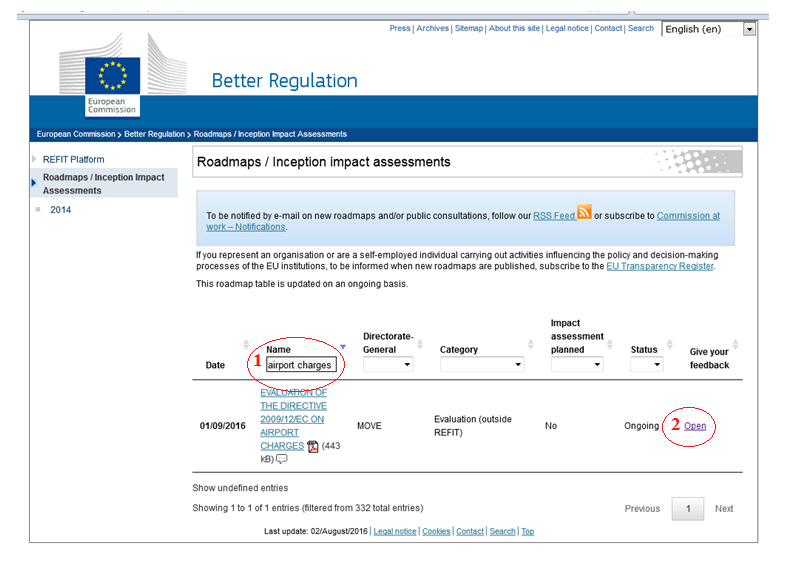The image size is (805, 564).
Task: Follow the RSS Feed text link
Action: (554, 216)
